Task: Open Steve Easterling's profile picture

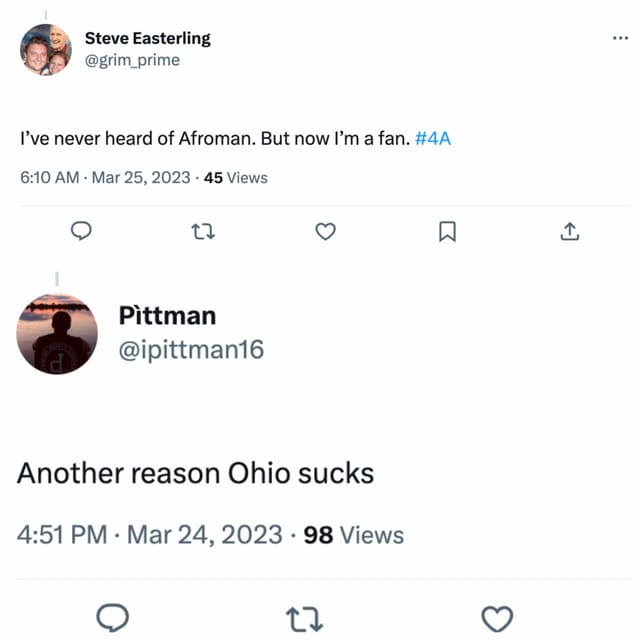Action: 46,49
